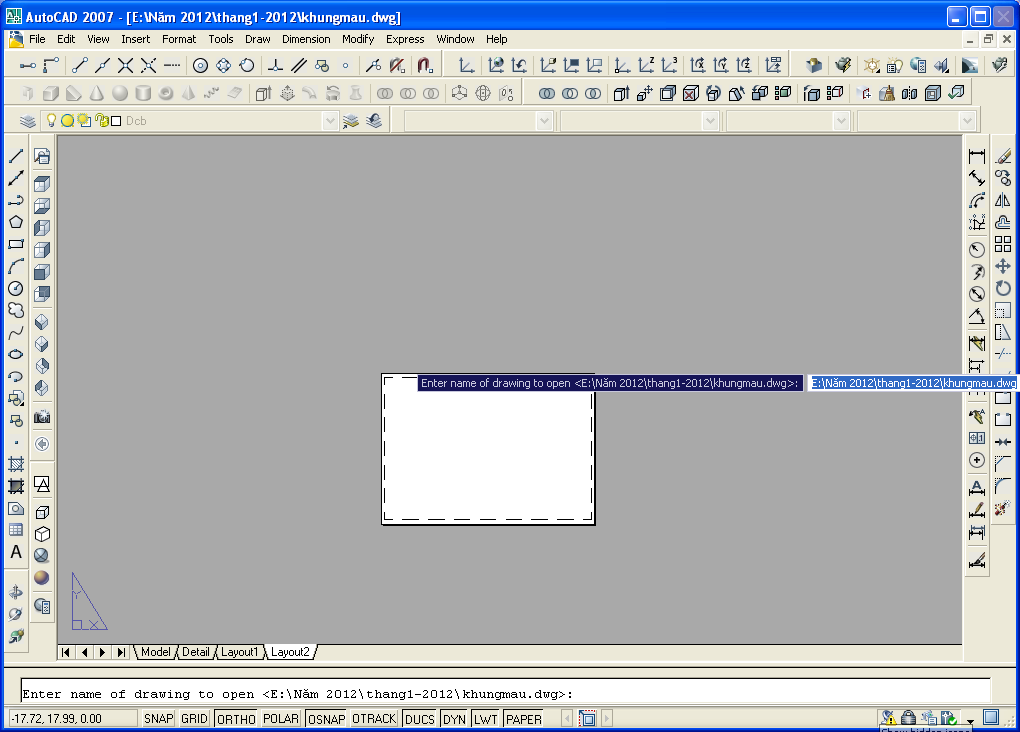
Task: Select the Revision Cloud tool
Action: click(16, 310)
